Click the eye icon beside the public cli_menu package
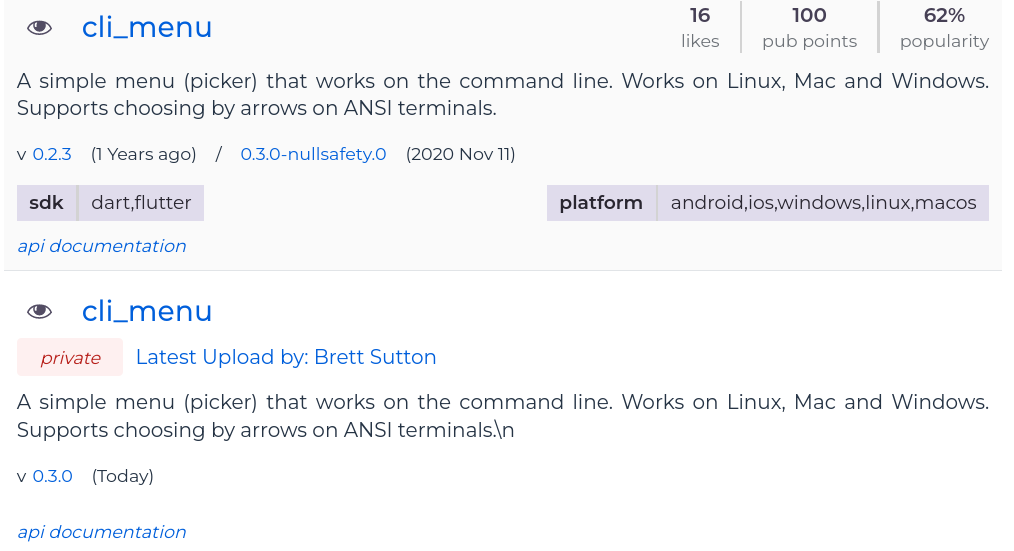Viewport: 1014px width, 551px height. coord(39,28)
